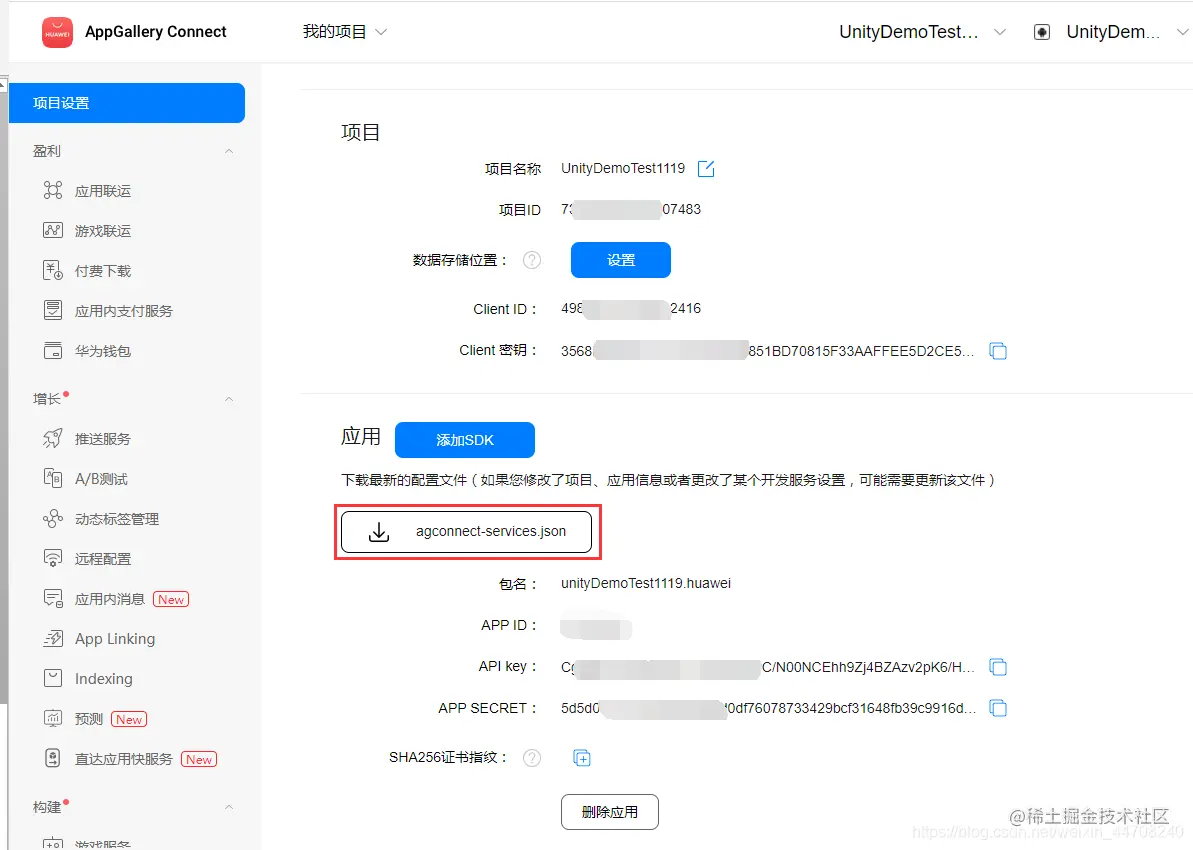
Task: Collapse the 增长 sidebar section
Action: [229, 398]
